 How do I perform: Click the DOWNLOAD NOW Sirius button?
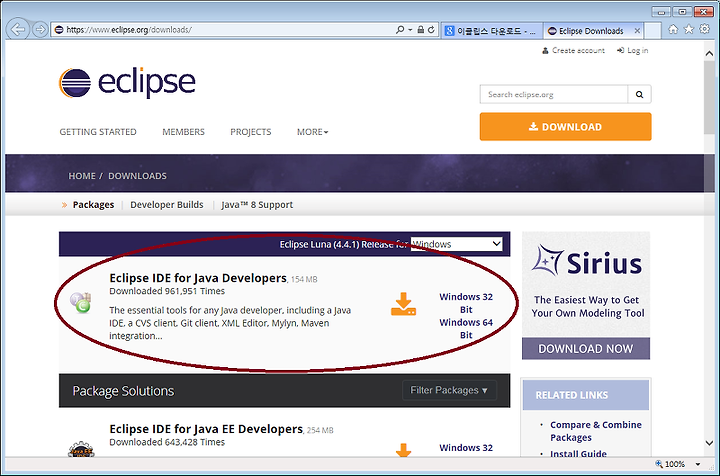pyautogui.click(x=586, y=349)
